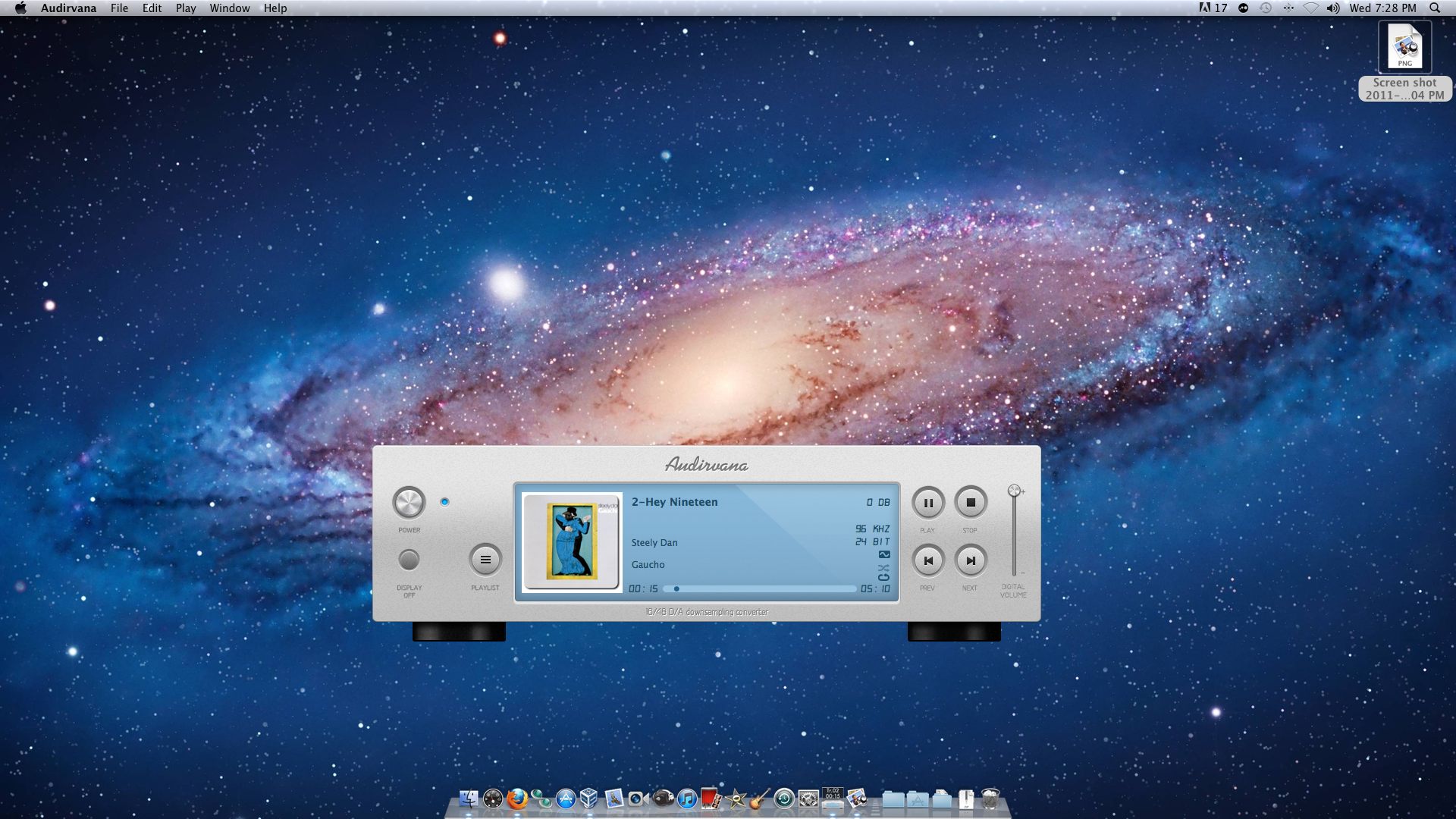
Task: Pause playback with the Play button
Action: pos(927,503)
